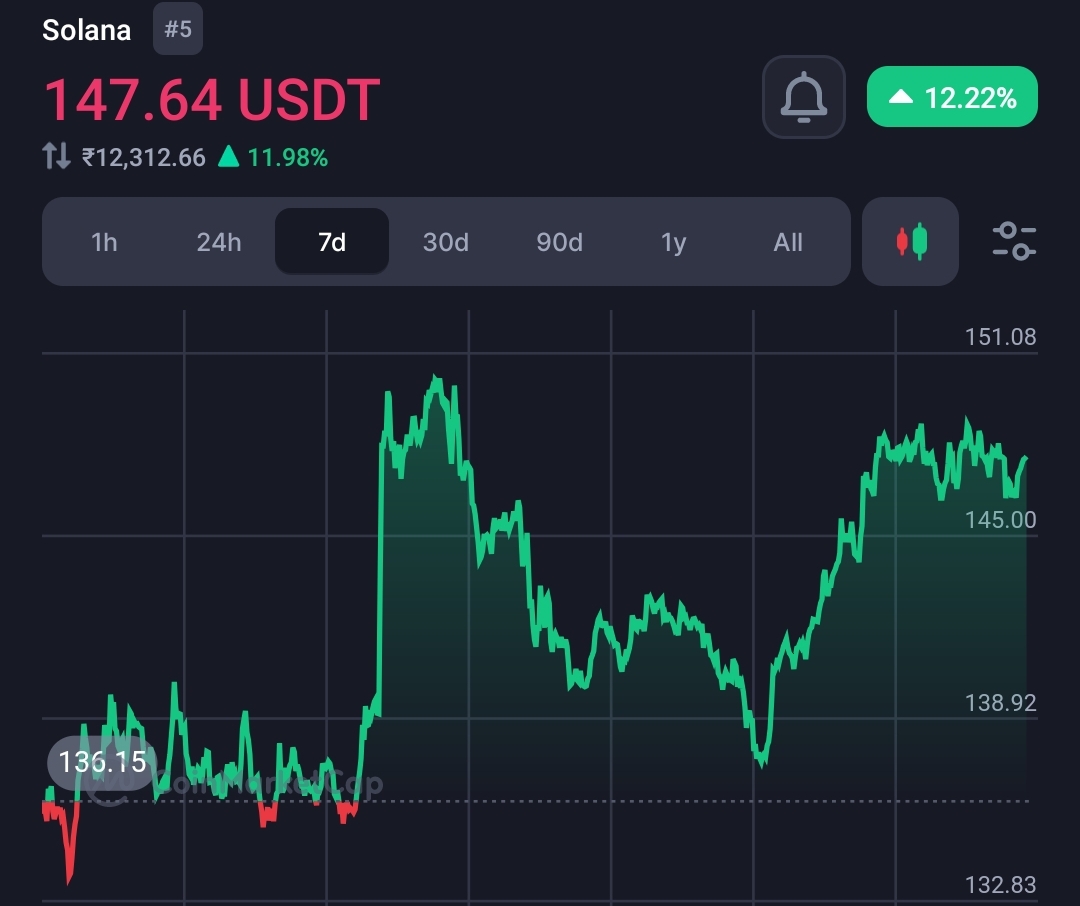
Task: Select the All time range
Action: tap(787, 242)
